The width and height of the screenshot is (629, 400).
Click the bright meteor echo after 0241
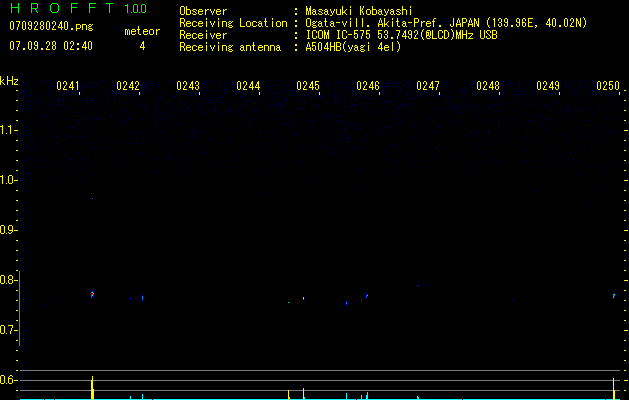tap(92, 294)
